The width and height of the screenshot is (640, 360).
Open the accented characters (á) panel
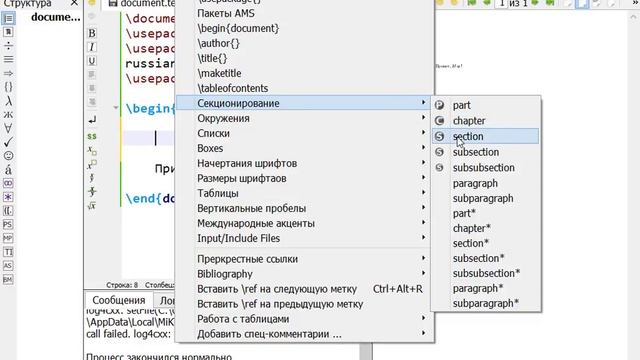(x=8, y=169)
